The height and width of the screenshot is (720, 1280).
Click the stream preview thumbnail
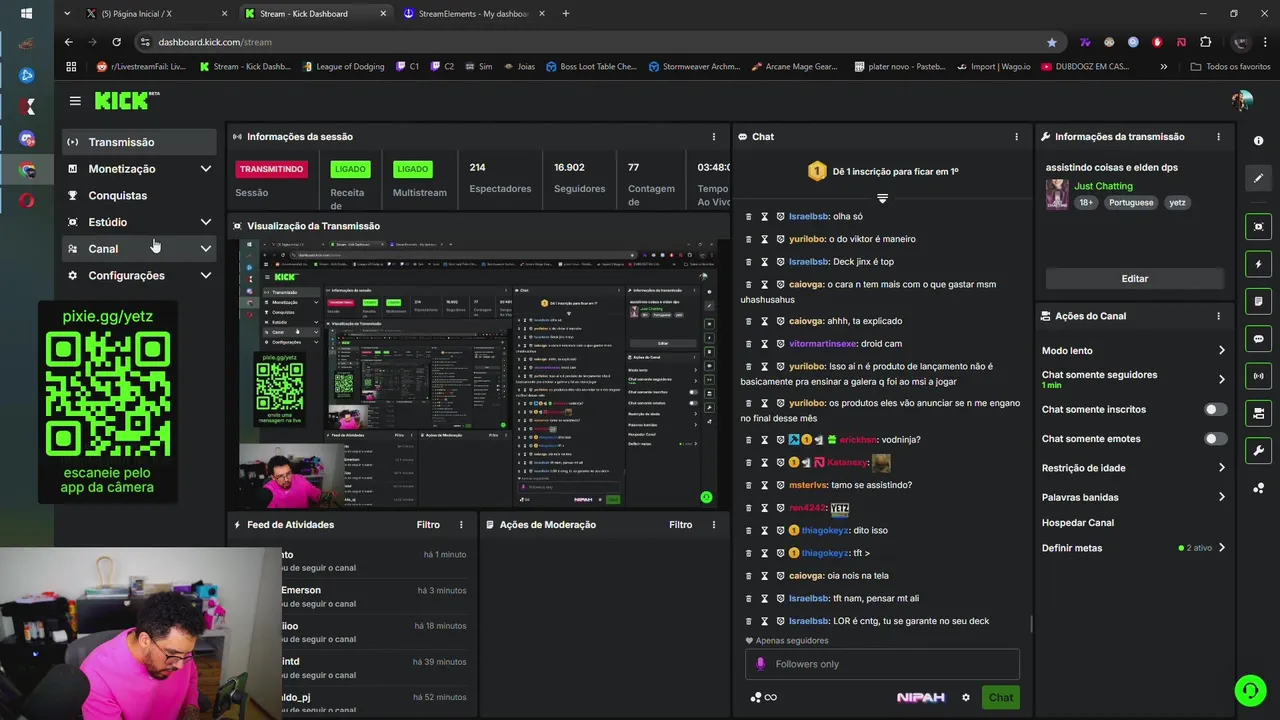pos(478,372)
